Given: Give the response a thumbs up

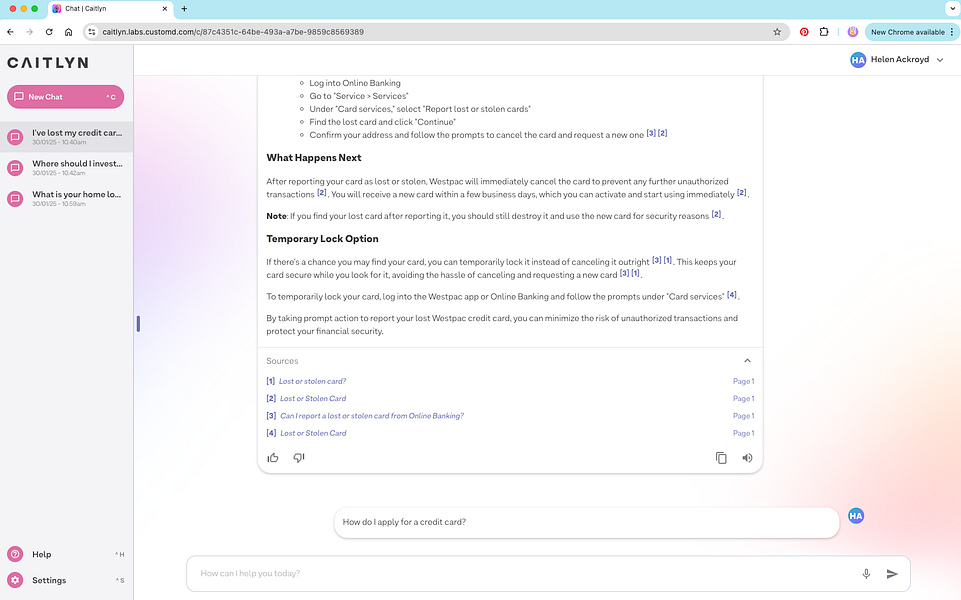Looking at the screenshot, I should click(273, 458).
